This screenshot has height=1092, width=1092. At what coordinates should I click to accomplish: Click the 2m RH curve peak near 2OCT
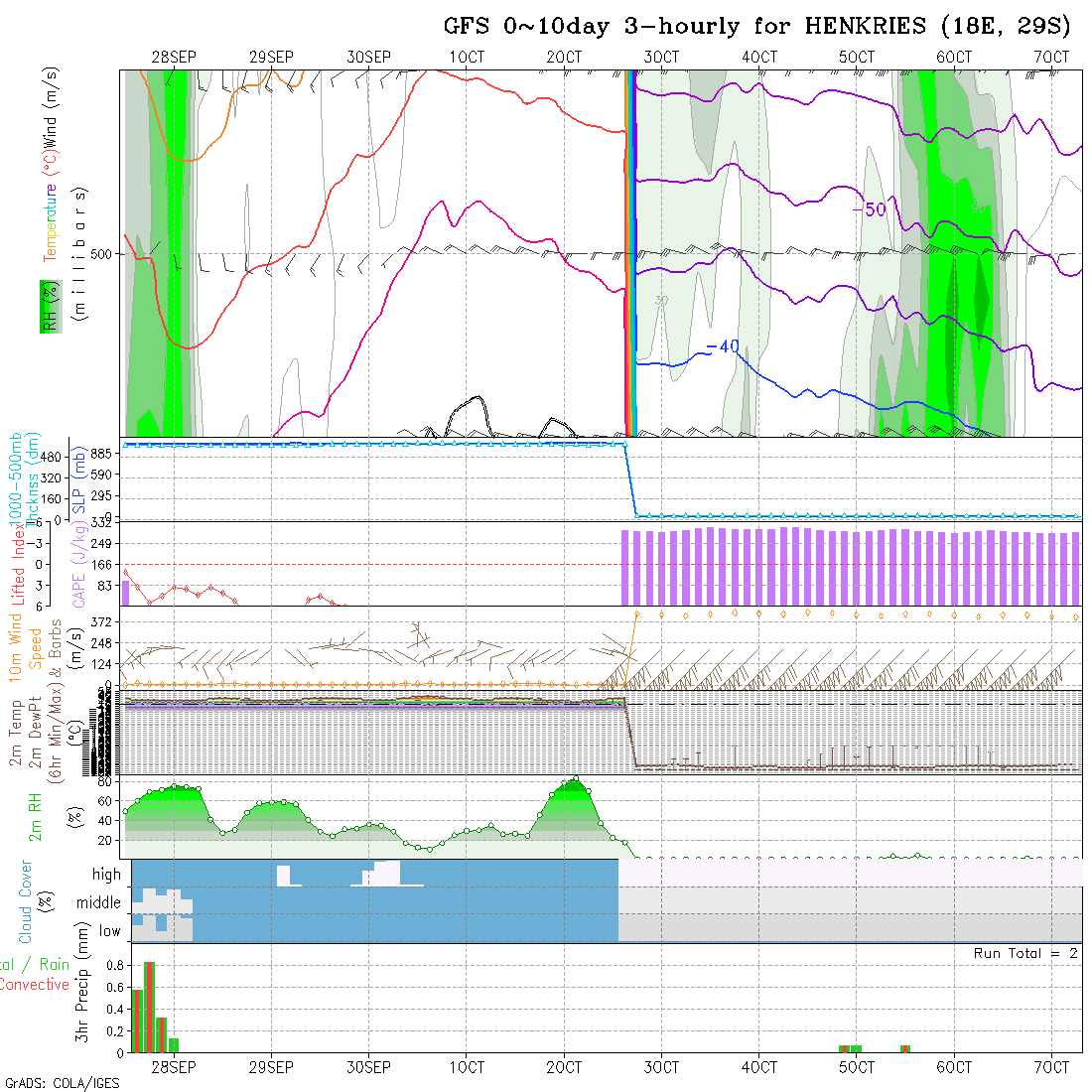pos(575,779)
